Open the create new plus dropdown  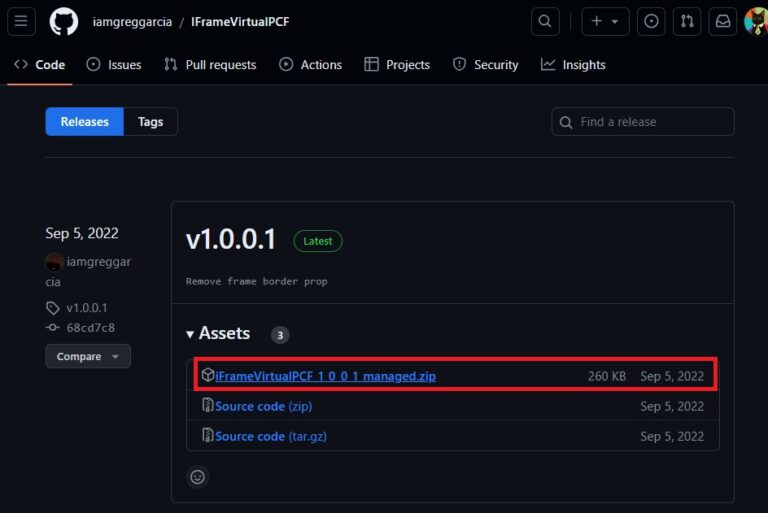point(605,21)
